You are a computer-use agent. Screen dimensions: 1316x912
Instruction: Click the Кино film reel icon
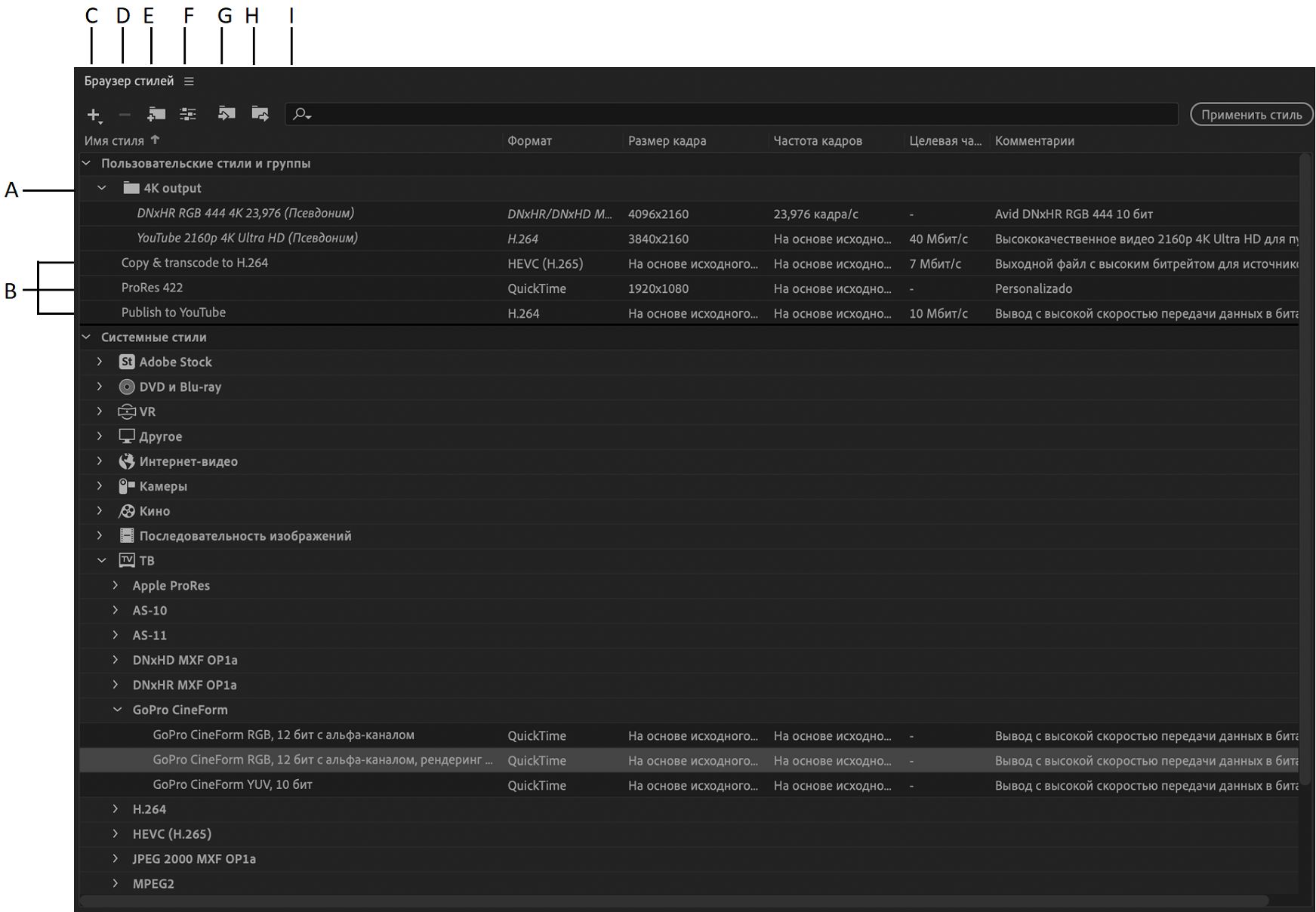(x=127, y=511)
